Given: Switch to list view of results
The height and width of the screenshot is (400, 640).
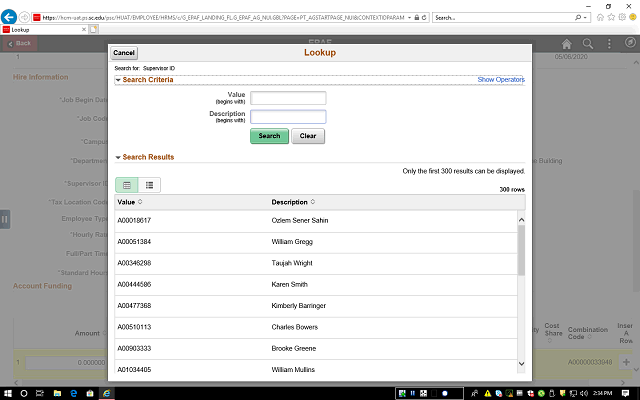Looking at the screenshot, I should pyautogui.click(x=149, y=185).
